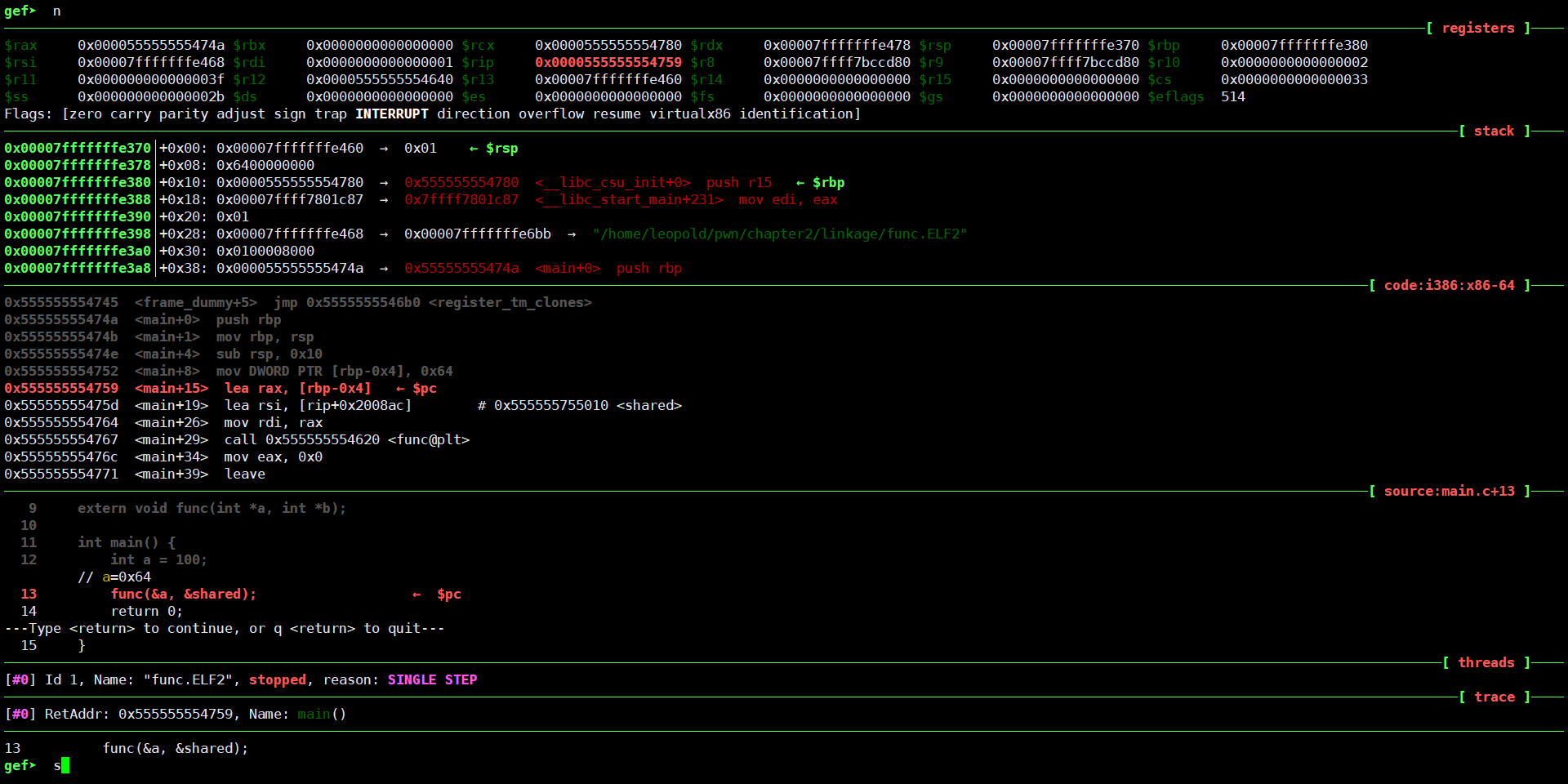
Task: Click the SINGLE STEP stop reason
Action: (433, 679)
